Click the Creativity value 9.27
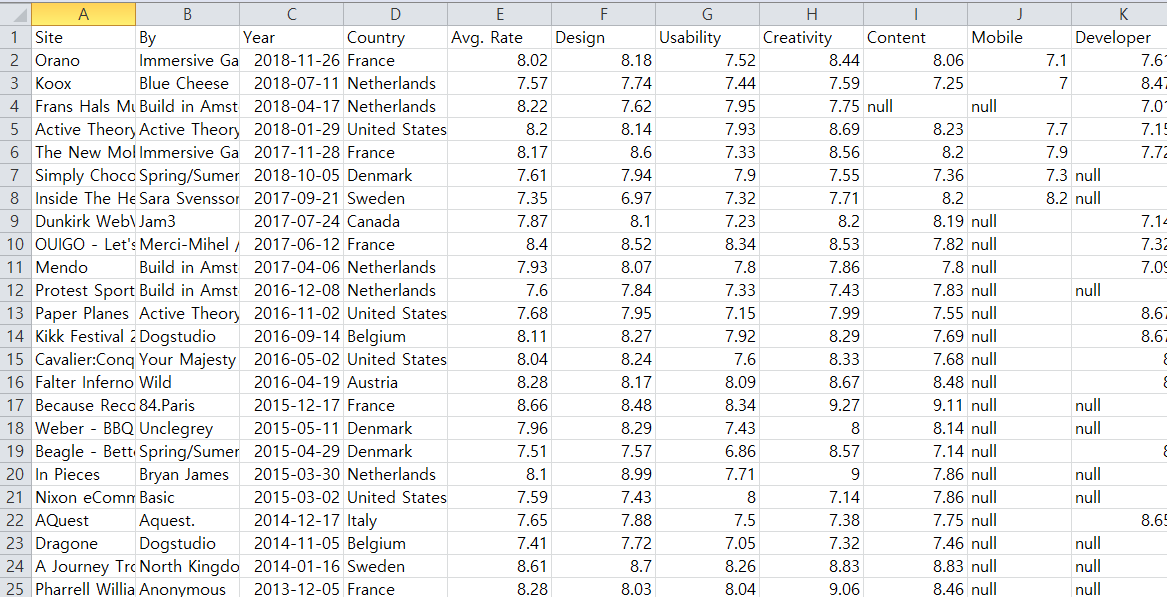The image size is (1167, 597). point(811,405)
